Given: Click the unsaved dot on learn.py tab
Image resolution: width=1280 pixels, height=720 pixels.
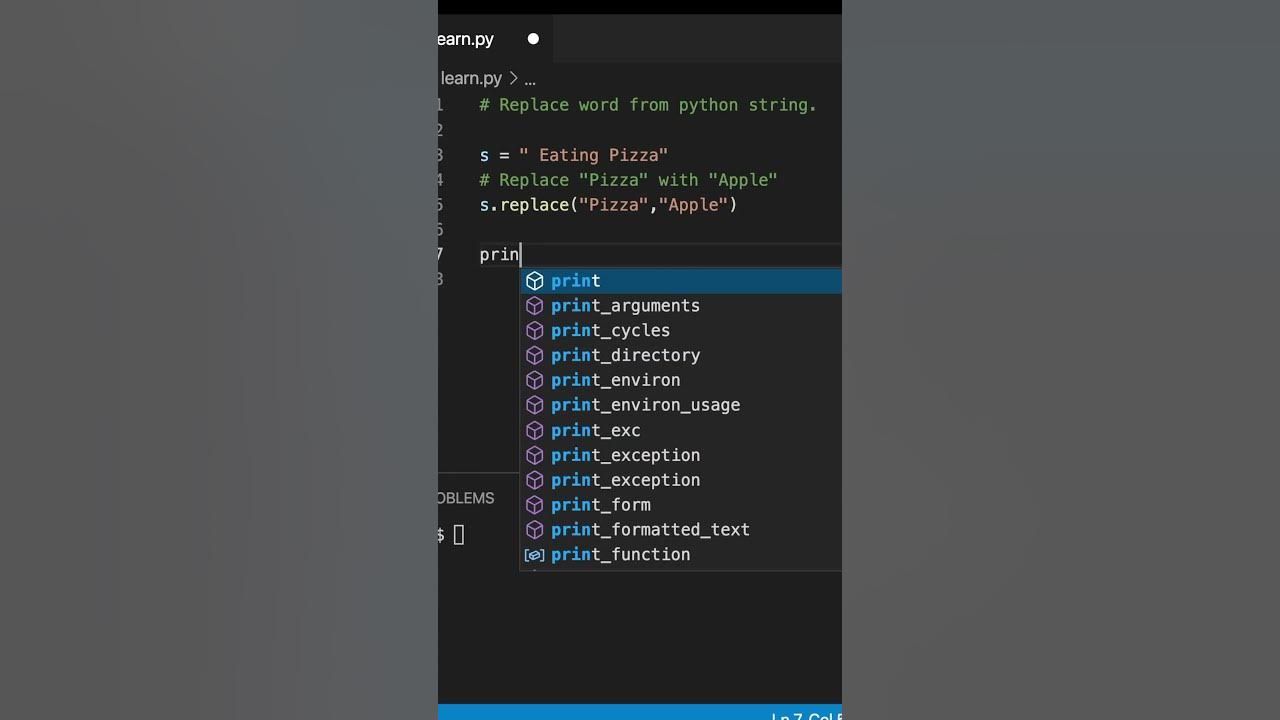Looking at the screenshot, I should coord(533,39).
